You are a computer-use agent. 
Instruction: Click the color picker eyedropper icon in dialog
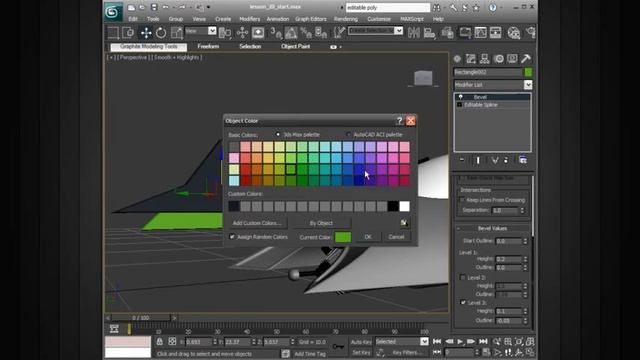(x=404, y=222)
